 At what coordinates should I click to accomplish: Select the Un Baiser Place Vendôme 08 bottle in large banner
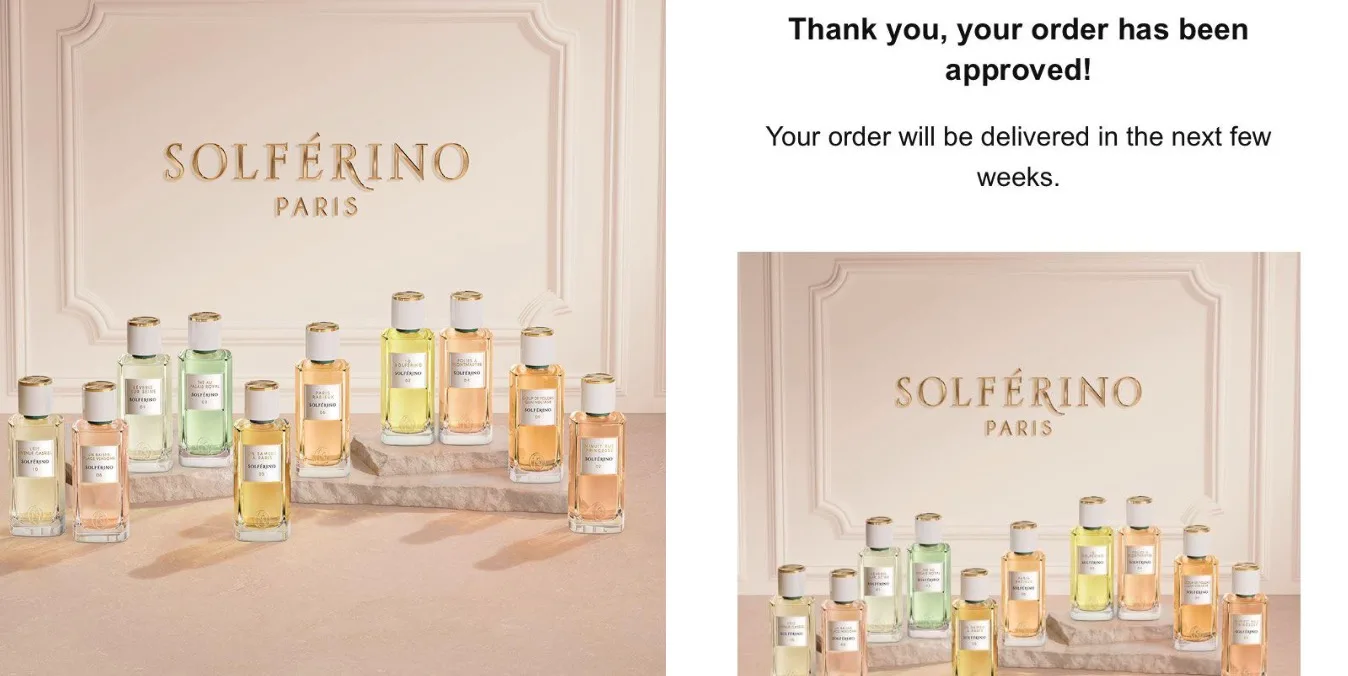pos(100,460)
